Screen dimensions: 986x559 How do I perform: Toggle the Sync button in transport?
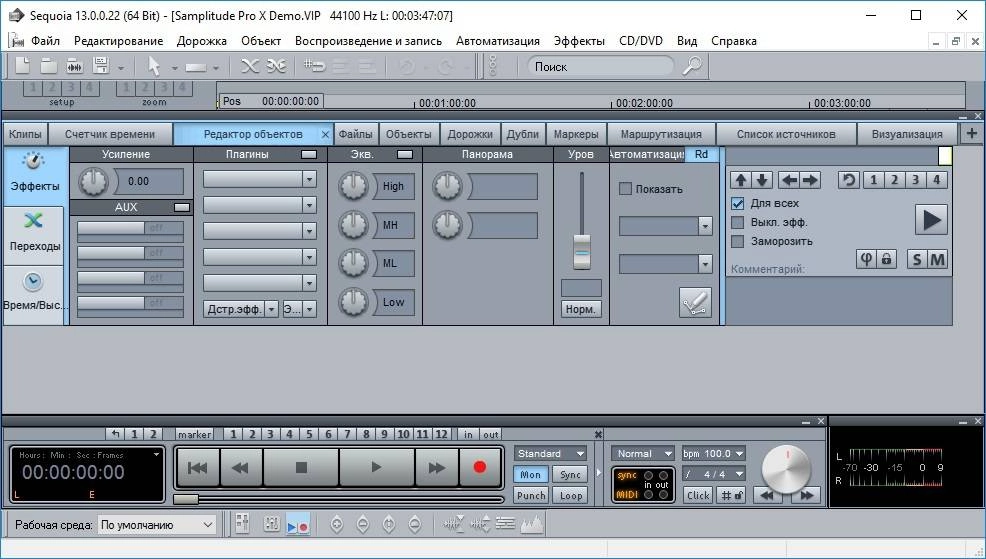point(570,475)
